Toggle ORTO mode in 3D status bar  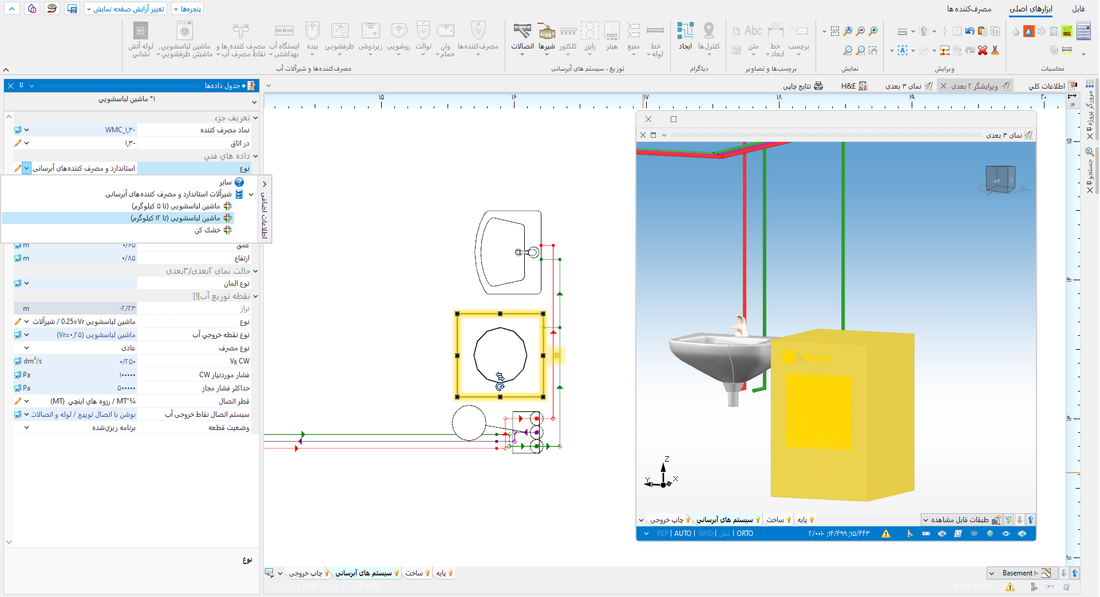tap(744, 534)
